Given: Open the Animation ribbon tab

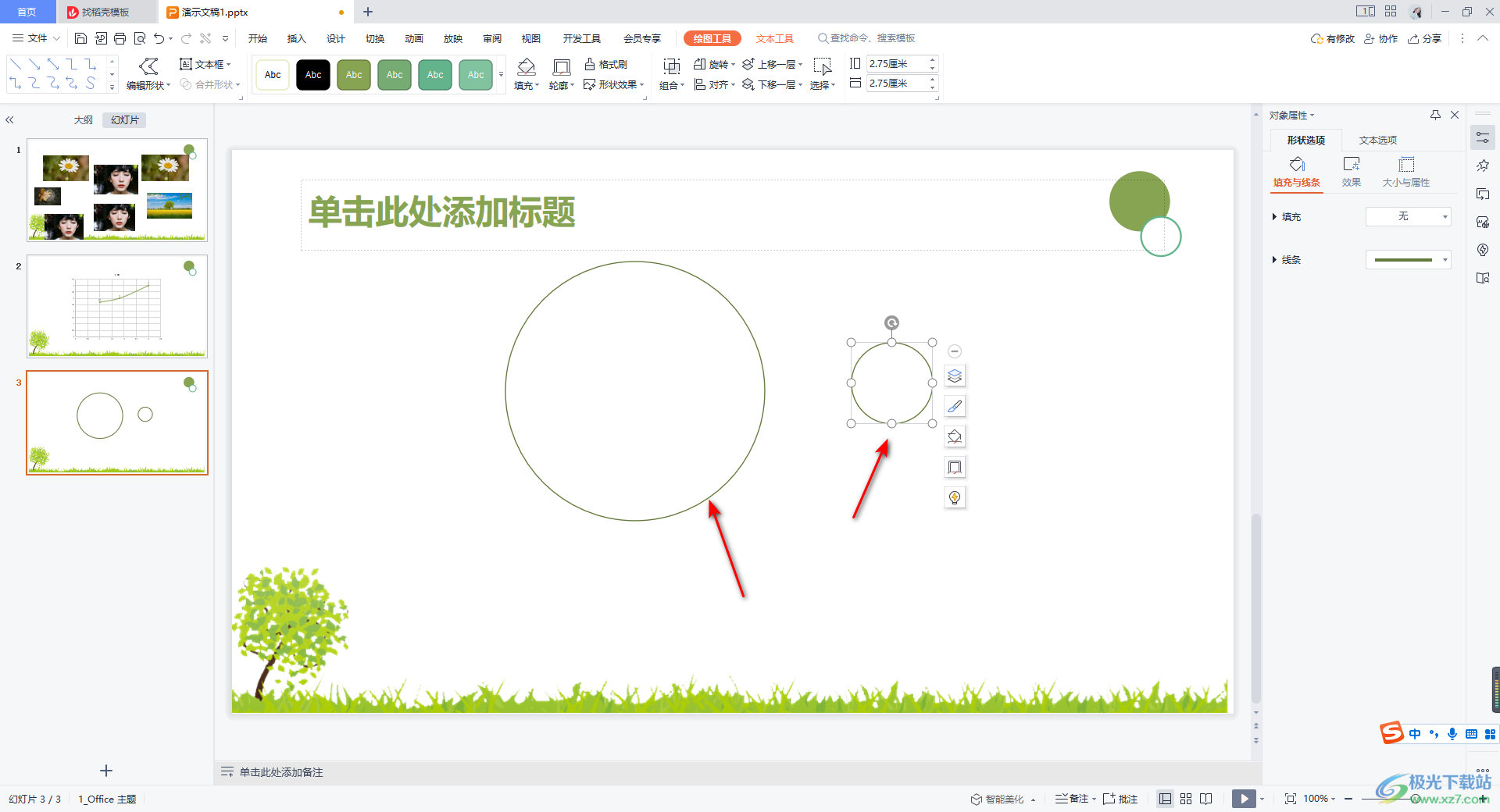Looking at the screenshot, I should click(x=414, y=38).
